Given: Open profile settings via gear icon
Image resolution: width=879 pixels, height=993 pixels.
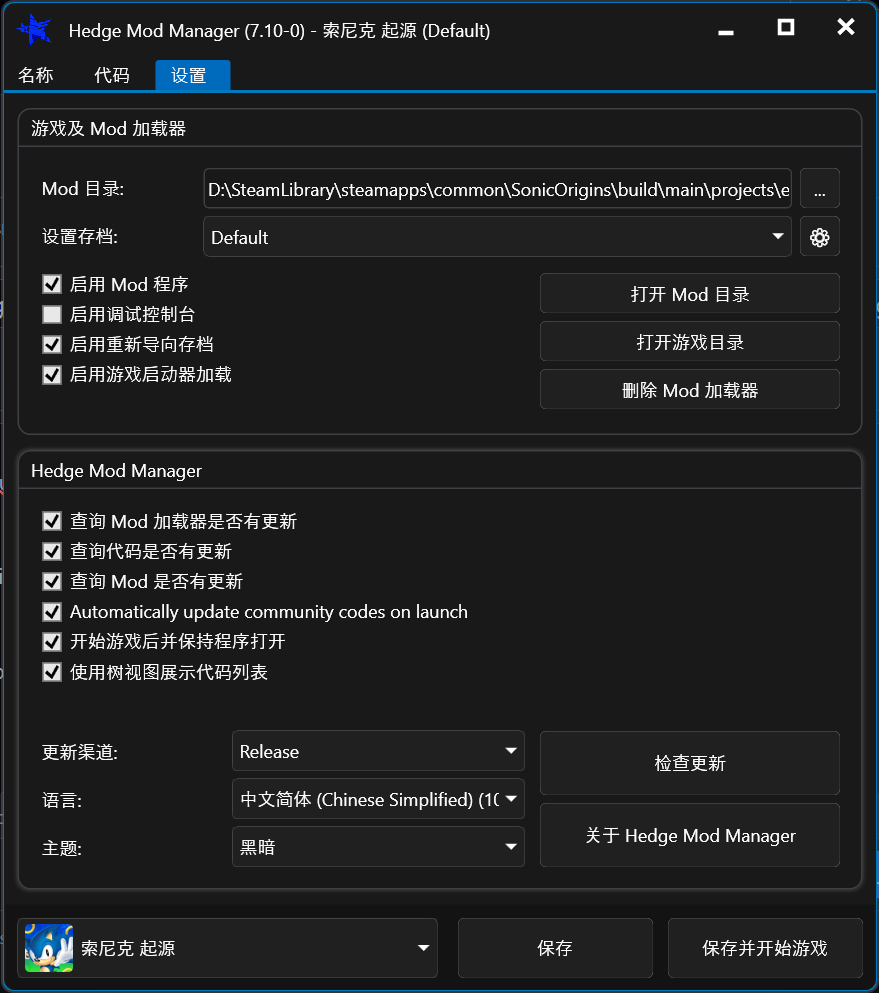Looking at the screenshot, I should point(819,237).
